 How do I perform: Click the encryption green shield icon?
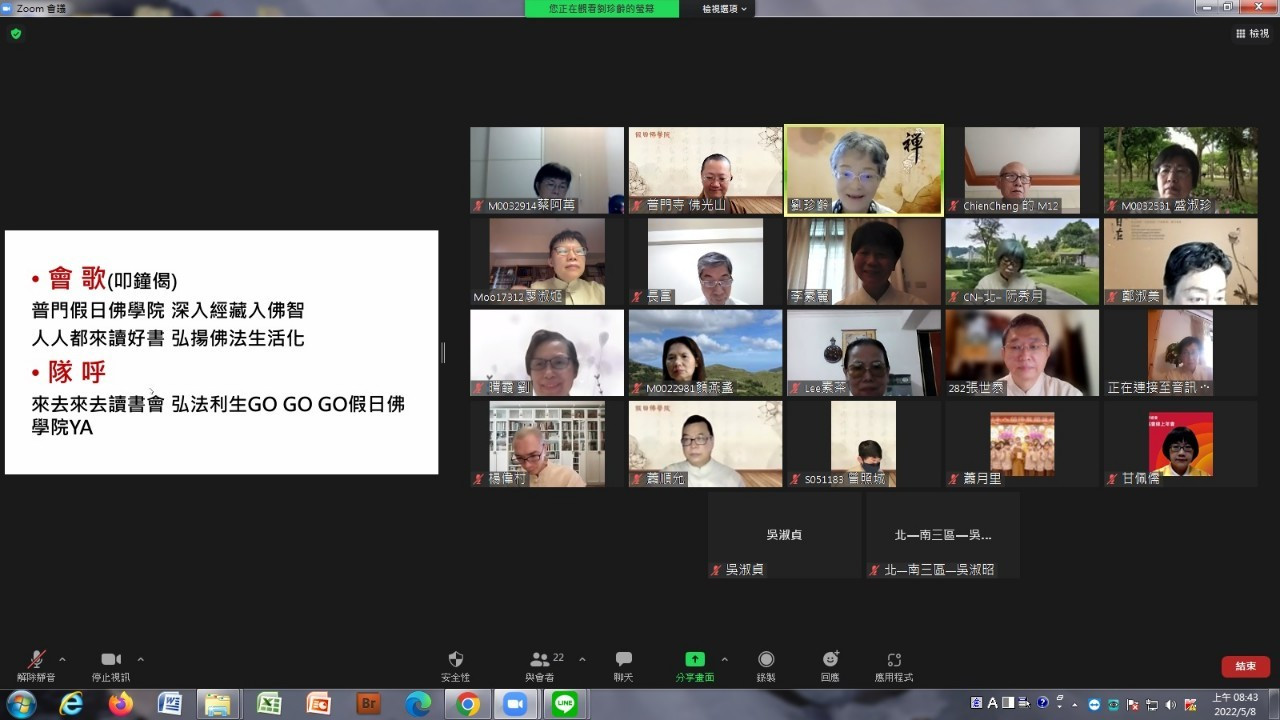click(x=16, y=33)
